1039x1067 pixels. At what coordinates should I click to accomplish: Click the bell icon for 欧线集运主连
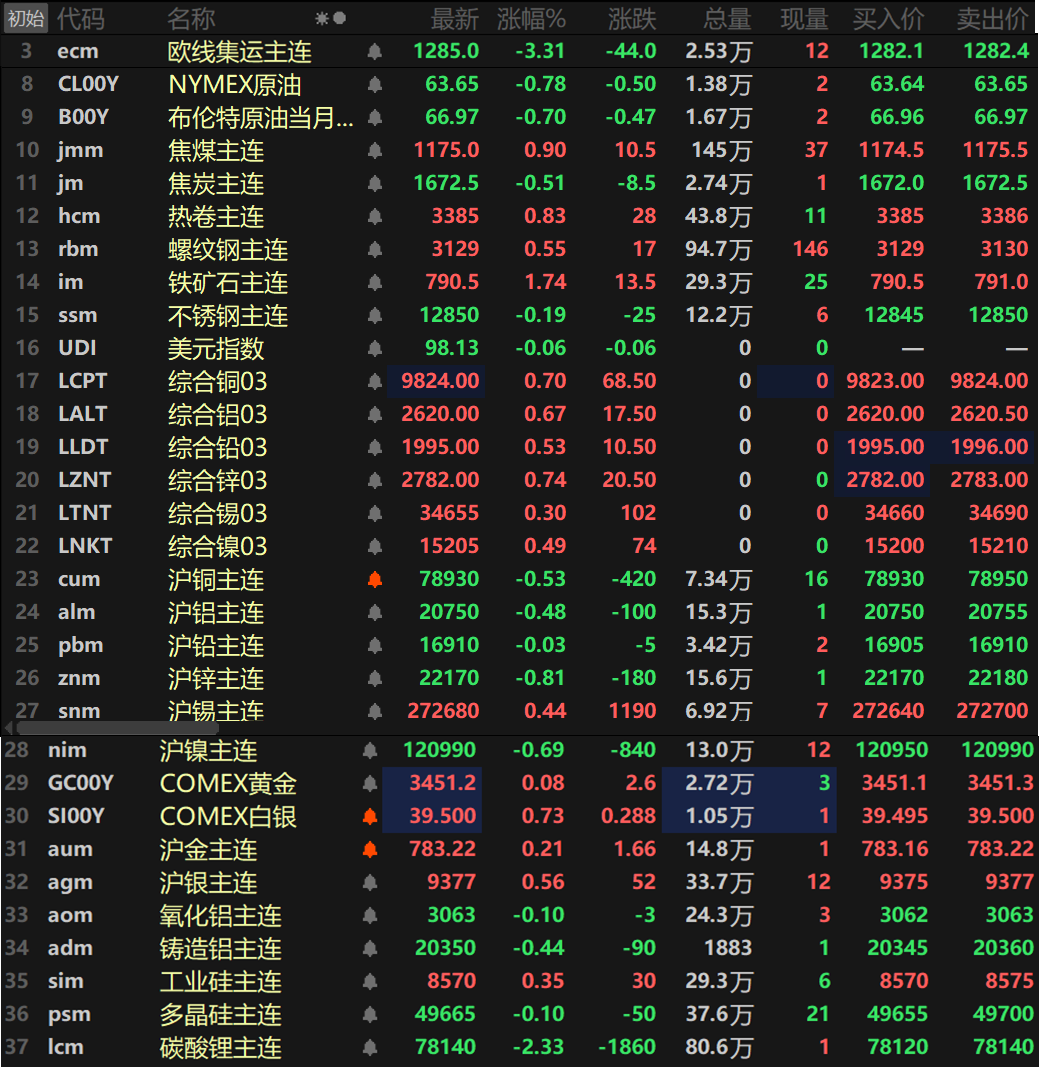(375, 51)
